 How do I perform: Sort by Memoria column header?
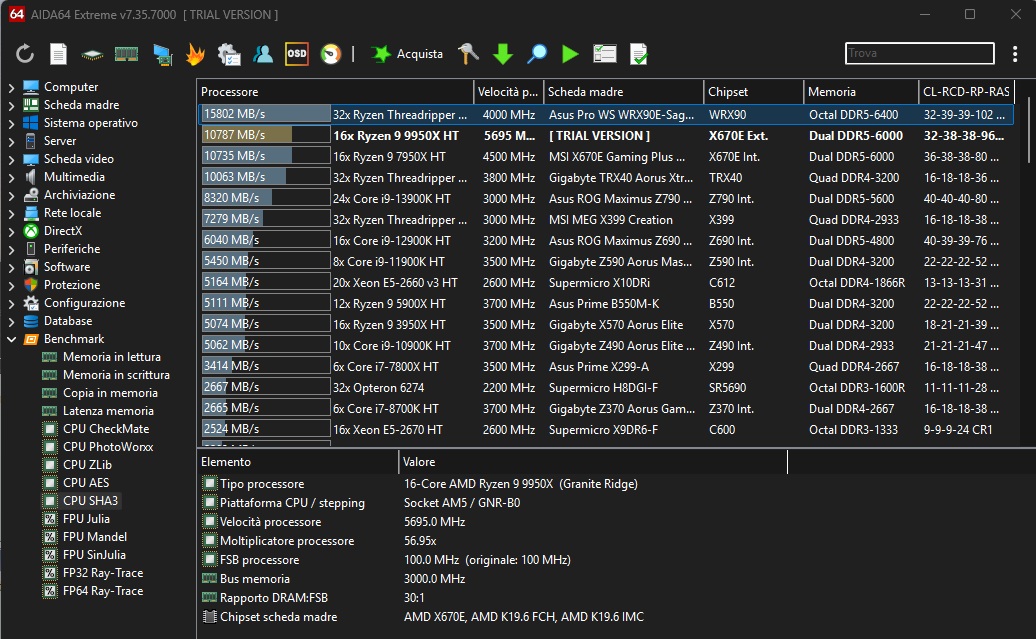pos(861,92)
